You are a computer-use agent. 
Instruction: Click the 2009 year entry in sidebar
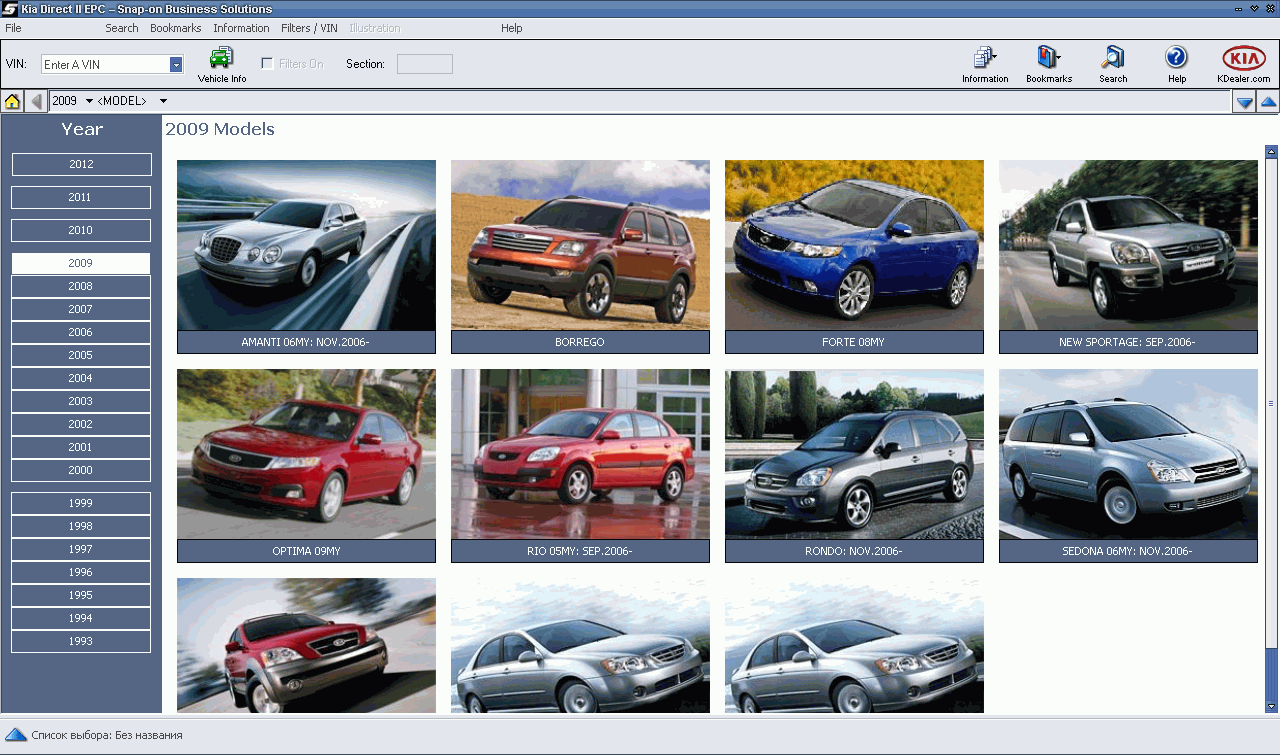(81, 263)
